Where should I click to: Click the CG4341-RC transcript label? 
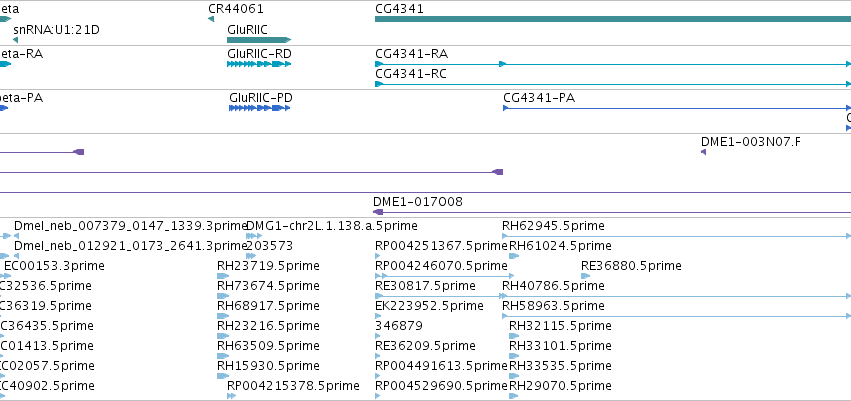[x=411, y=74]
